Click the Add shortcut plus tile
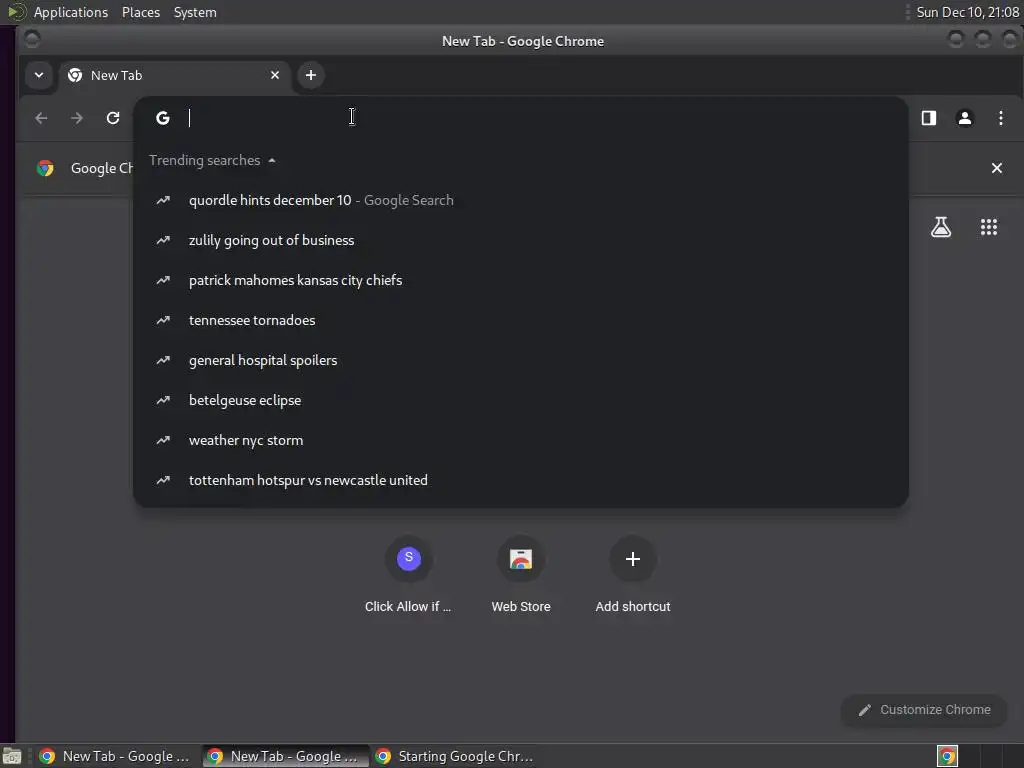1024x768 pixels. (x=633, y=575)
